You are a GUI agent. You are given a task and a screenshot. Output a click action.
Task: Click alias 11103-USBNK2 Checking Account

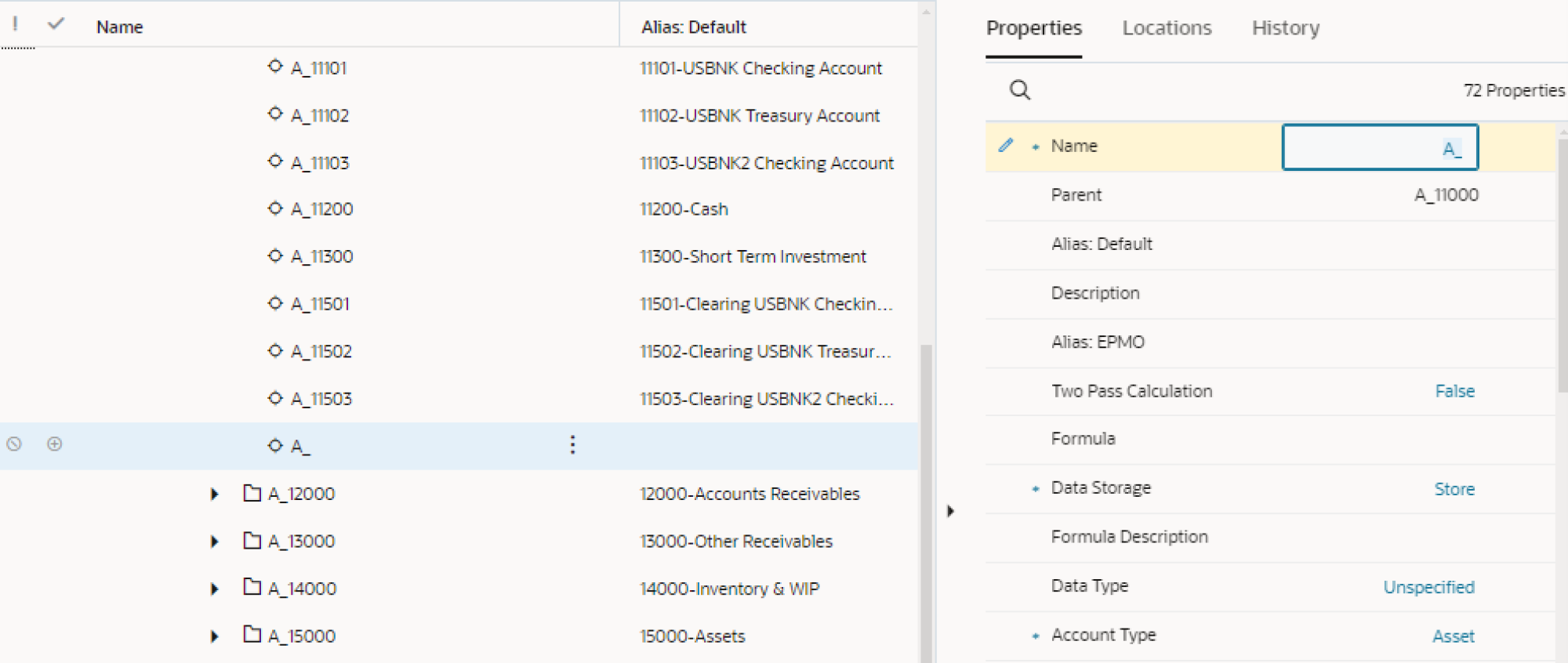click(x=767, y=163)
